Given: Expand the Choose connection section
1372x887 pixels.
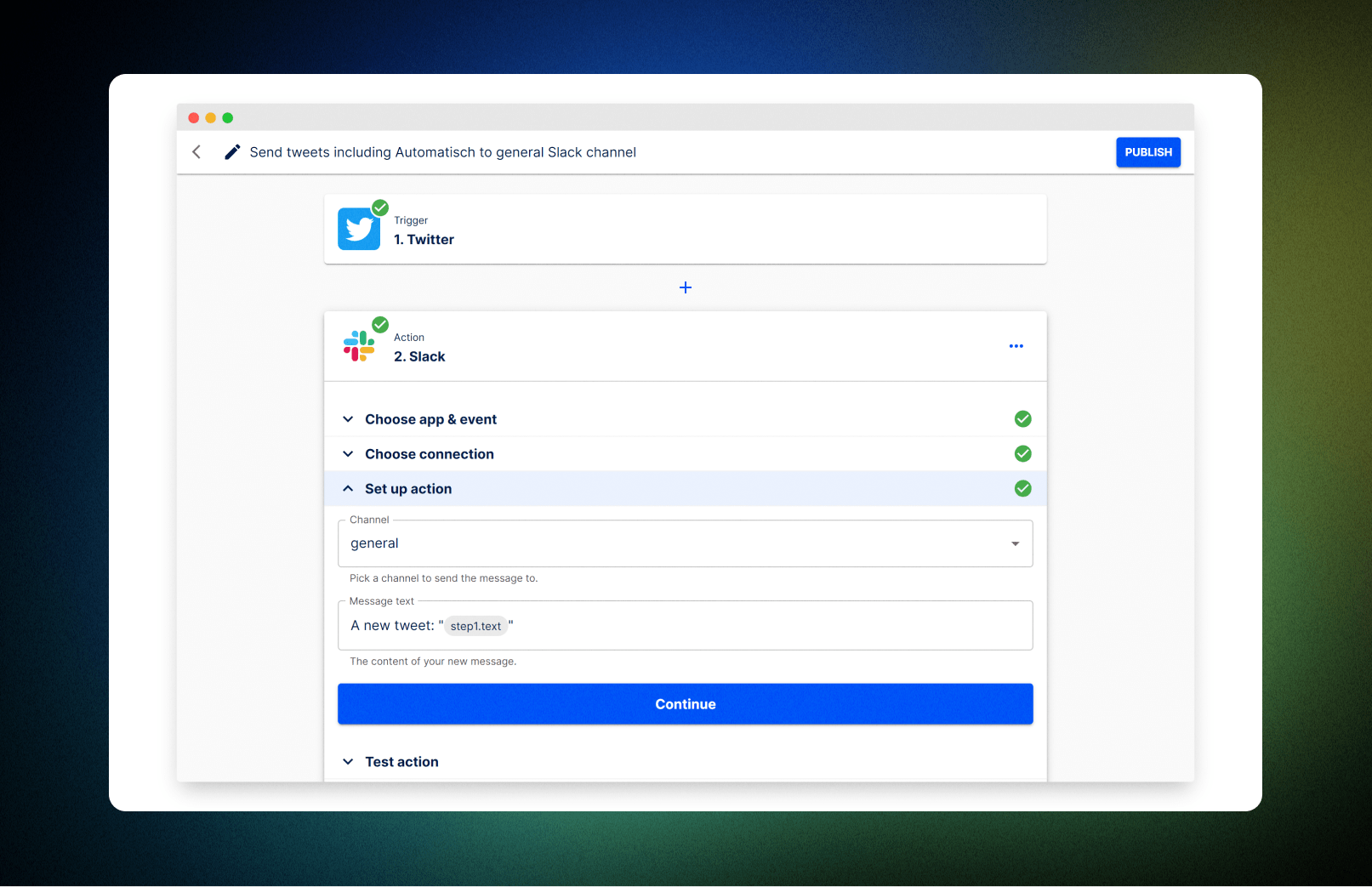Looking at the screenshot, I should click(x=686, y=454).
